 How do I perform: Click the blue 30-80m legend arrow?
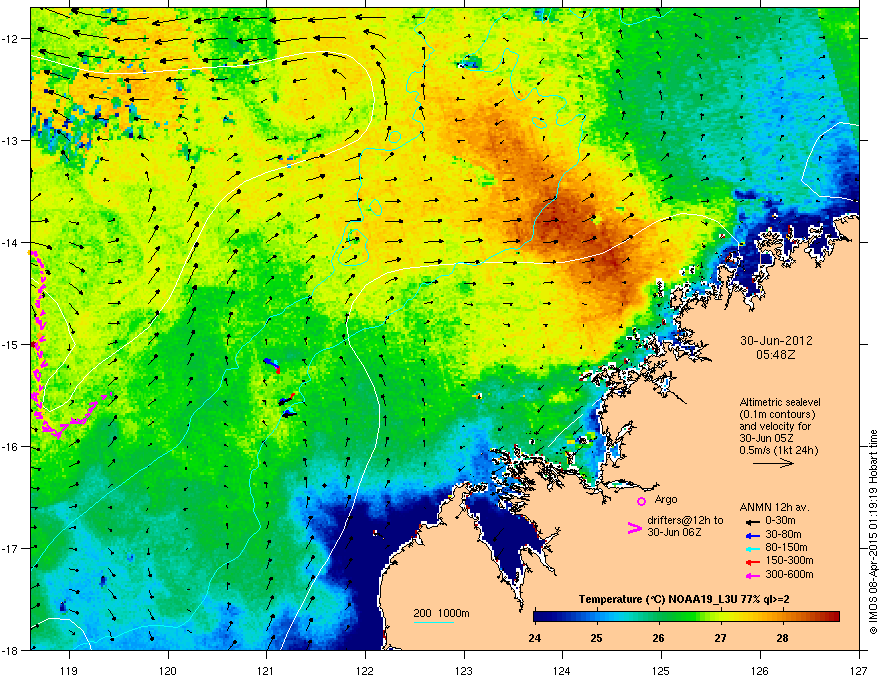click(753, 535)
